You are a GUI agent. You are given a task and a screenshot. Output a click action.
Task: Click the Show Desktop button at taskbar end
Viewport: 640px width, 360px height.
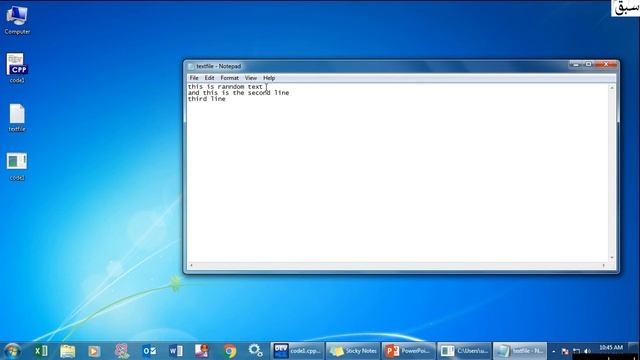pos(634,351)
